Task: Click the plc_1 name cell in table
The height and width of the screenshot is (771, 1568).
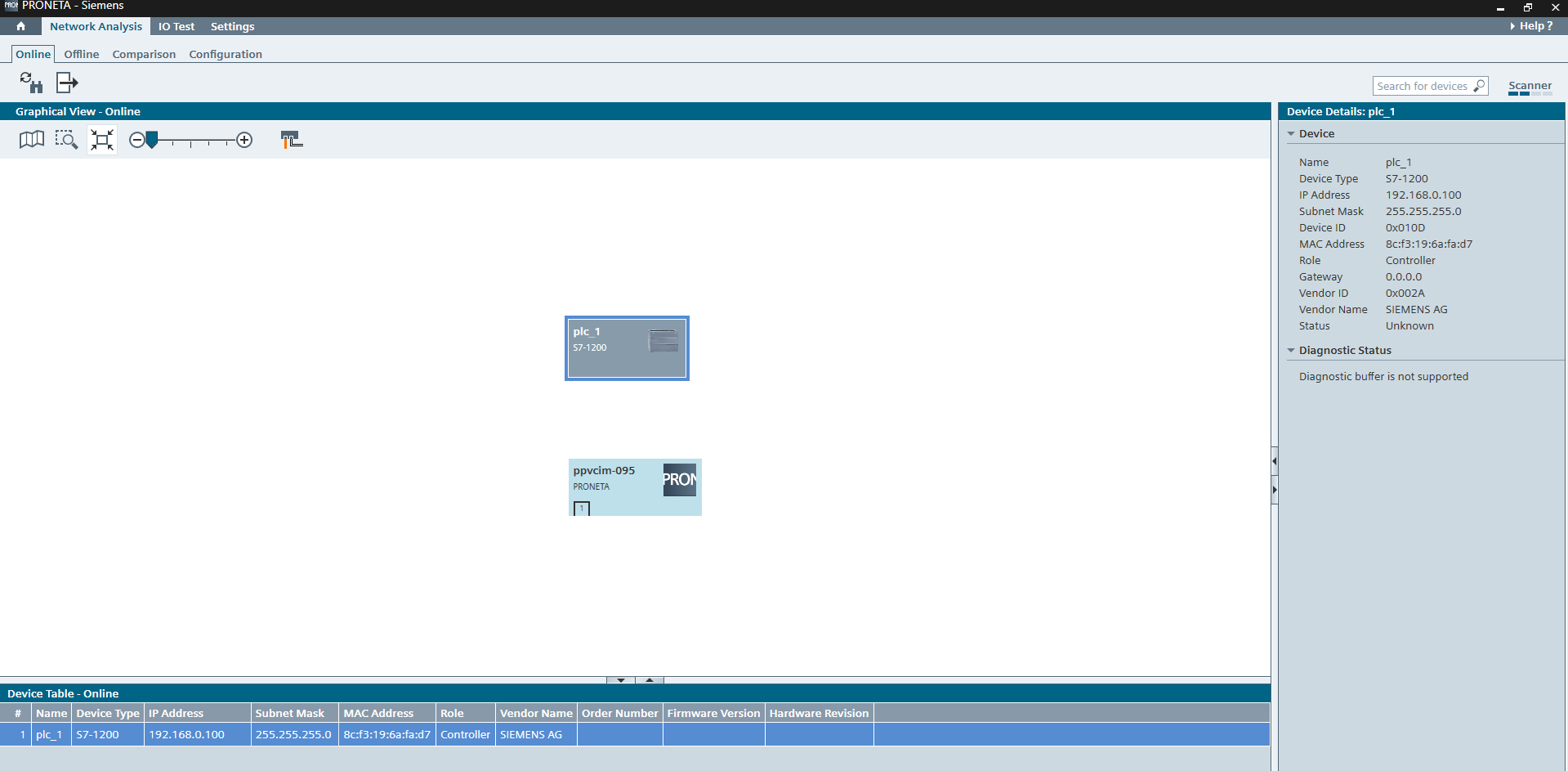Action: (51, 734)
